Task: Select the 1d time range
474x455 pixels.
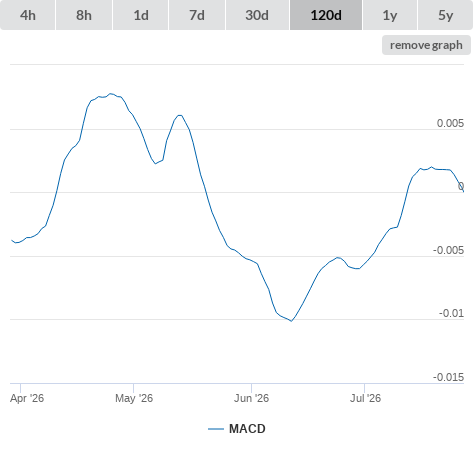Action: pyautogui.click(x=141, y=15)
